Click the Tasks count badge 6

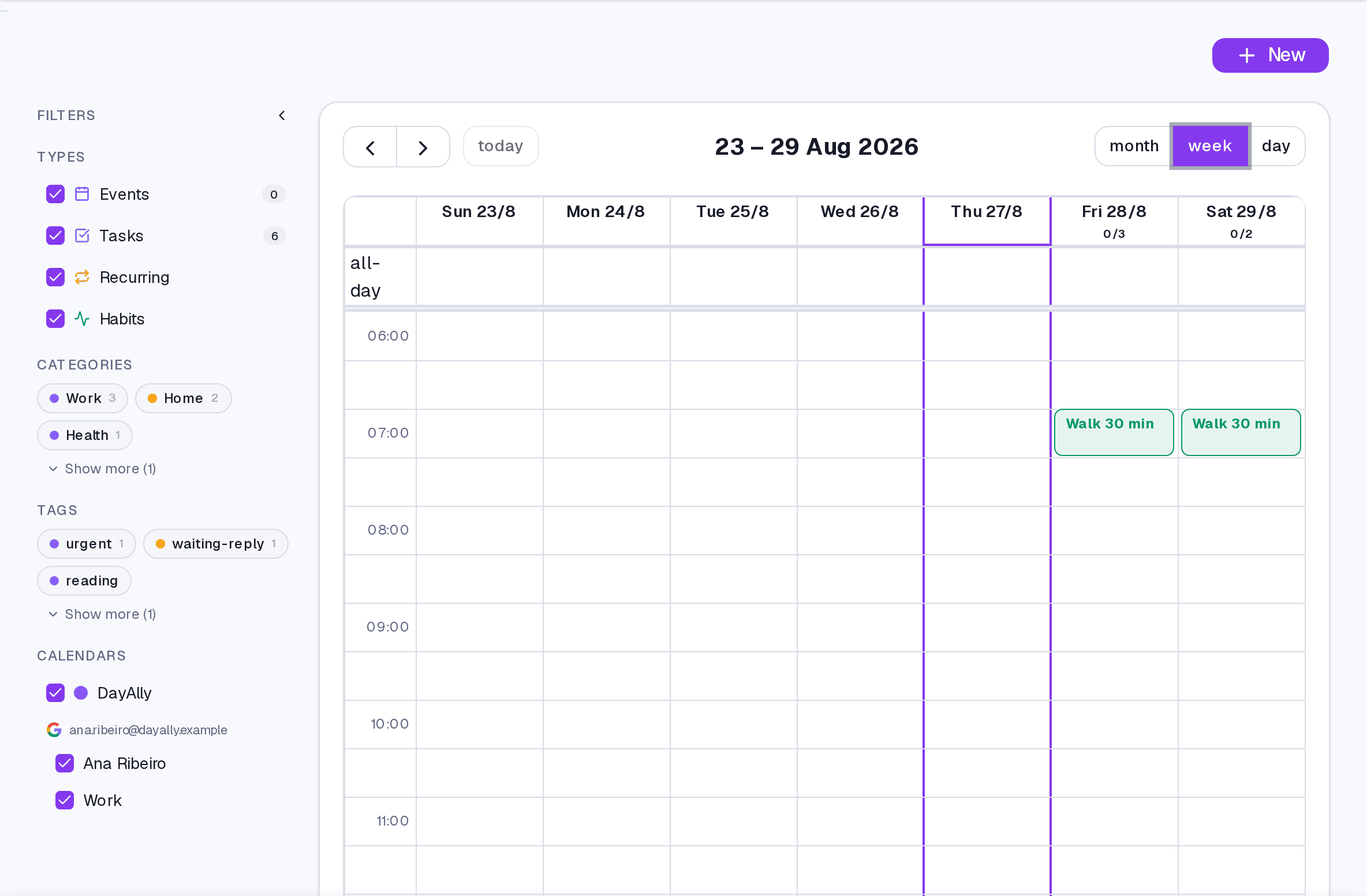(275, 236)
